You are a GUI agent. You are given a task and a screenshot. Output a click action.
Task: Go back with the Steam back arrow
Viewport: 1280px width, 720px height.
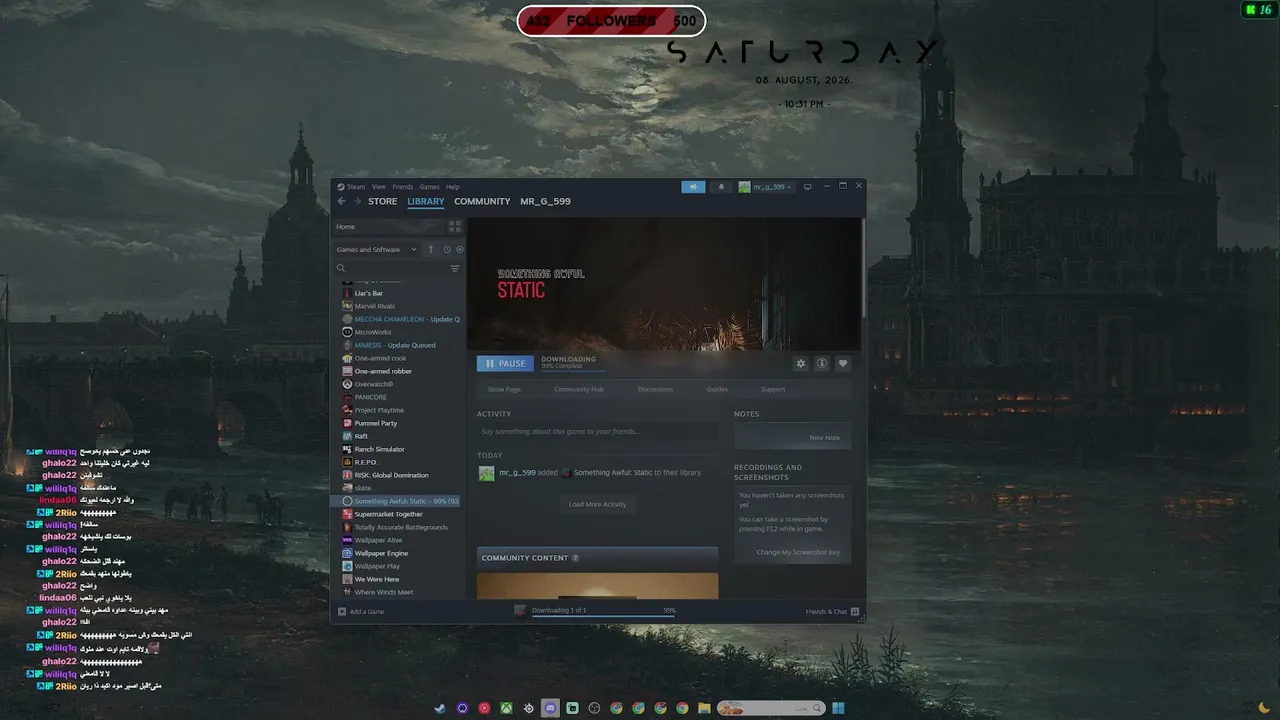coord(341,201)
